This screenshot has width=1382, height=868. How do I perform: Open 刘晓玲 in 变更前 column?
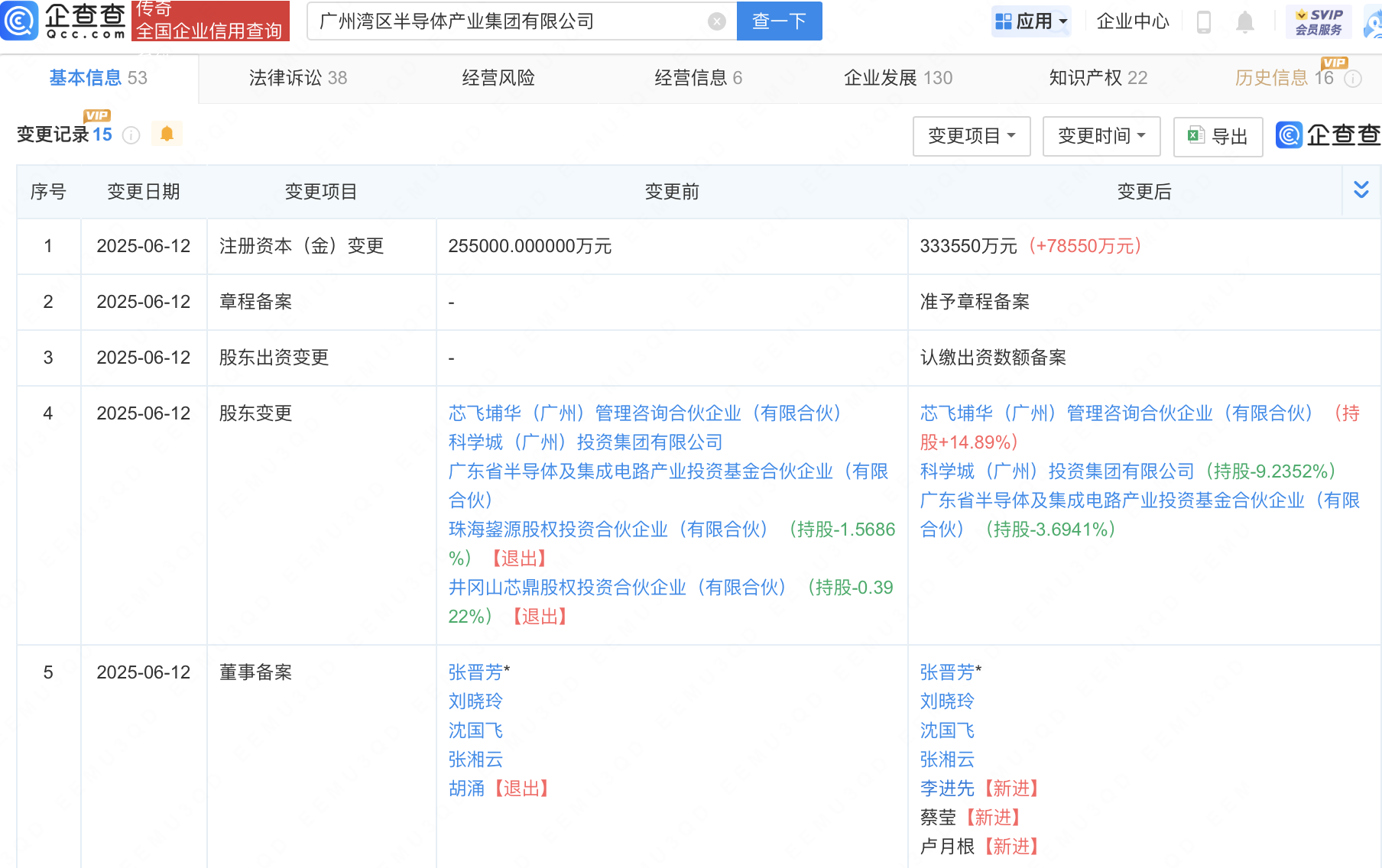tap(475, 701)
